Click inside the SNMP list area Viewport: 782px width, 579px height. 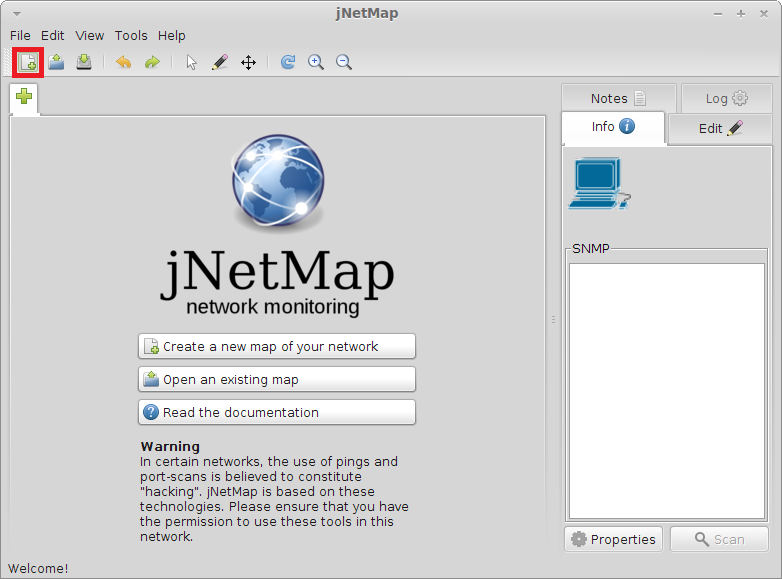click(667, 391)
